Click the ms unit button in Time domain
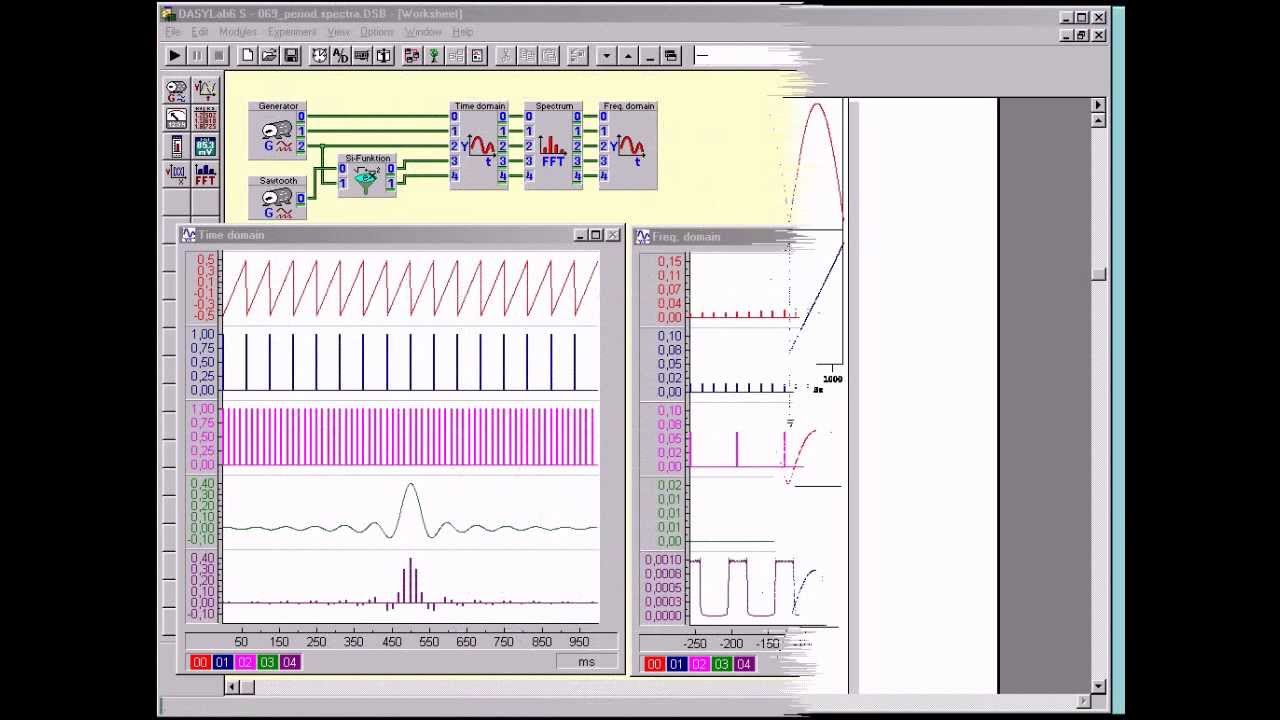This screenshot has height=720, width=1280. pyautogui.click(x=586, y=662)
